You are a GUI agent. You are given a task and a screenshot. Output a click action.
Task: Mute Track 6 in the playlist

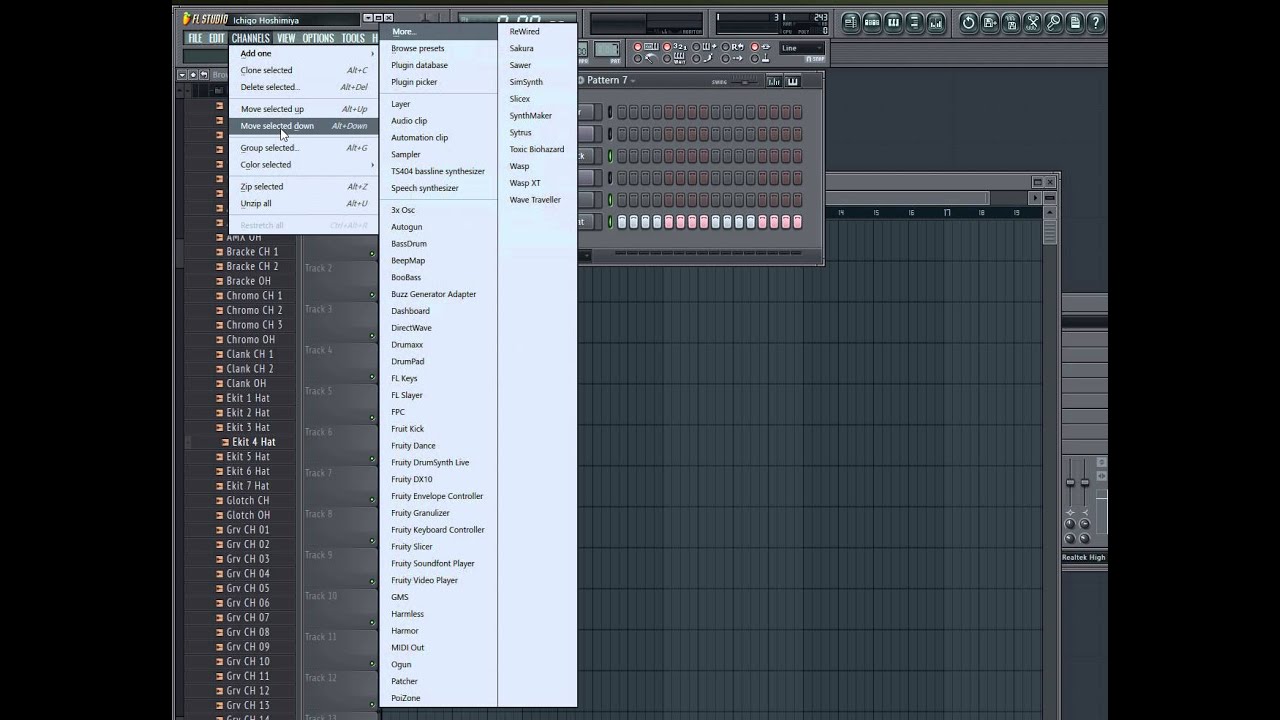click(x=372, y=458)
